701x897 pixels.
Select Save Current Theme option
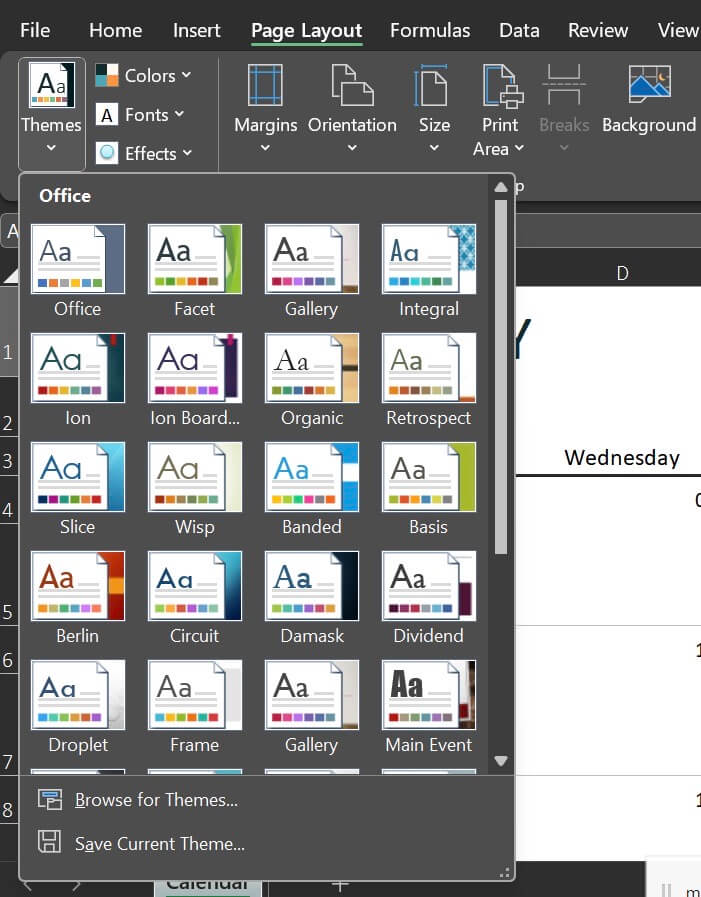160,844
